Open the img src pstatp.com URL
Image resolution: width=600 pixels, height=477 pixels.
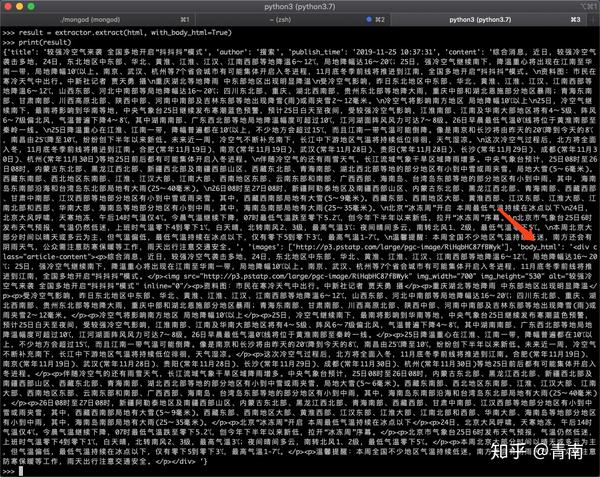[x=308, y=276]
